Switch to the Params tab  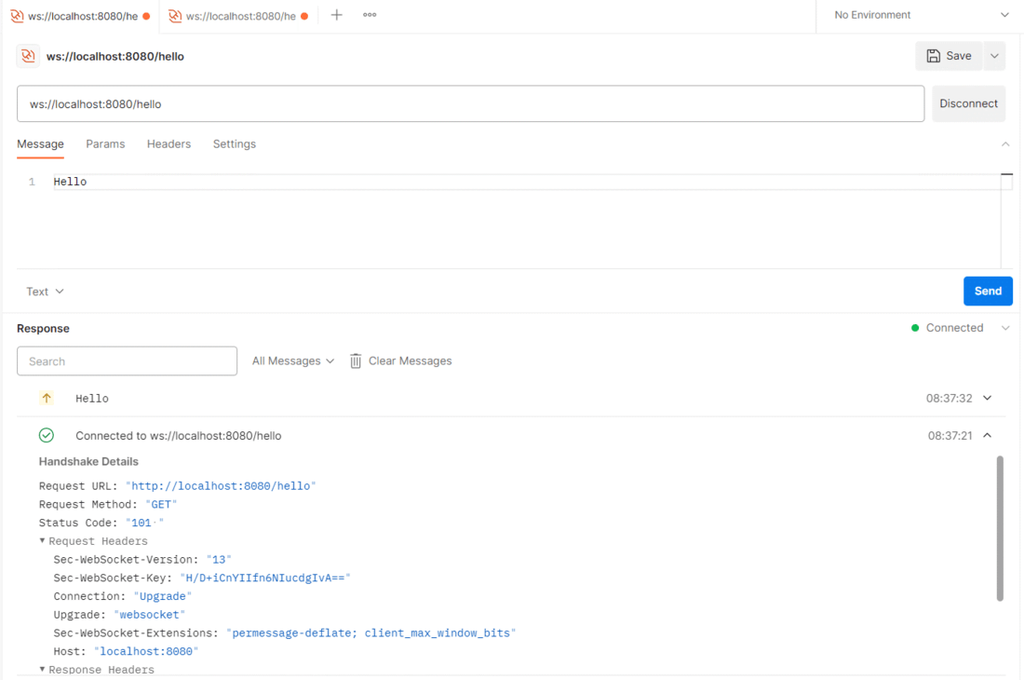(105, 144)
